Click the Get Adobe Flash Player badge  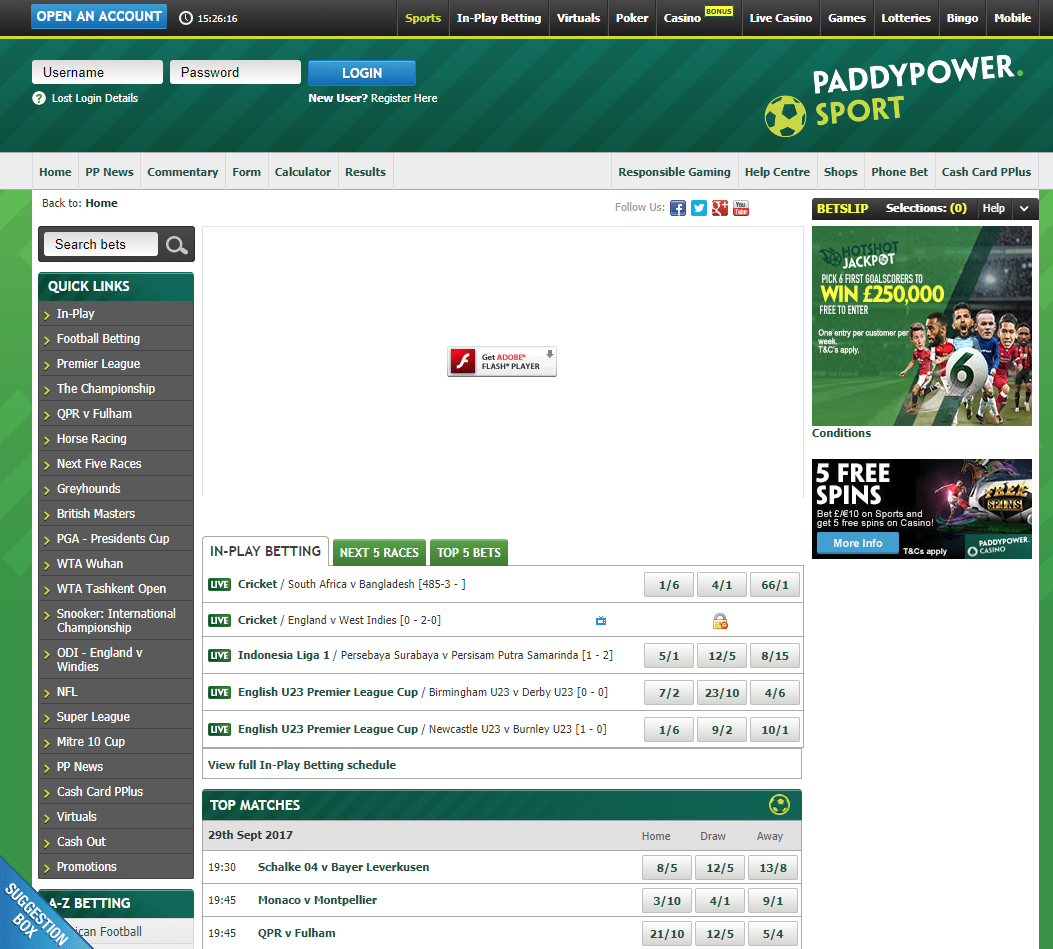pyautogui.click(x=502, y=361)
